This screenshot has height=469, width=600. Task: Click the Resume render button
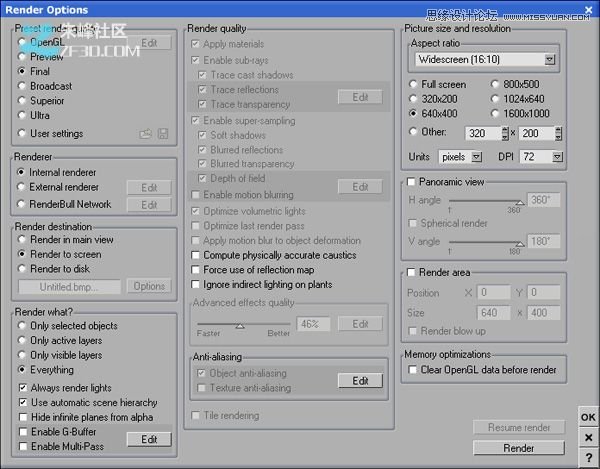[519, 427]
